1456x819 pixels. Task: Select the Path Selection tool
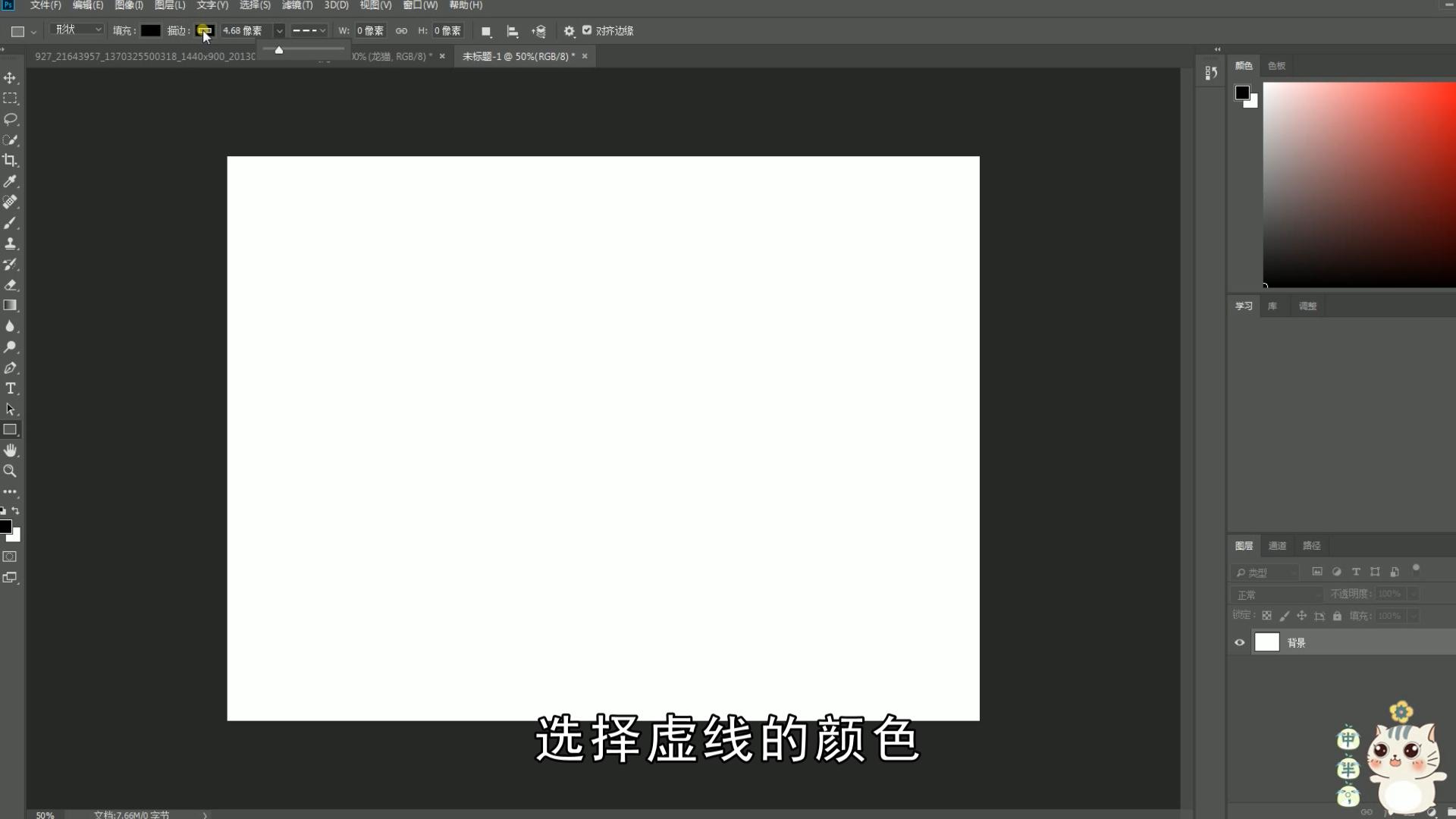[10, 409]
